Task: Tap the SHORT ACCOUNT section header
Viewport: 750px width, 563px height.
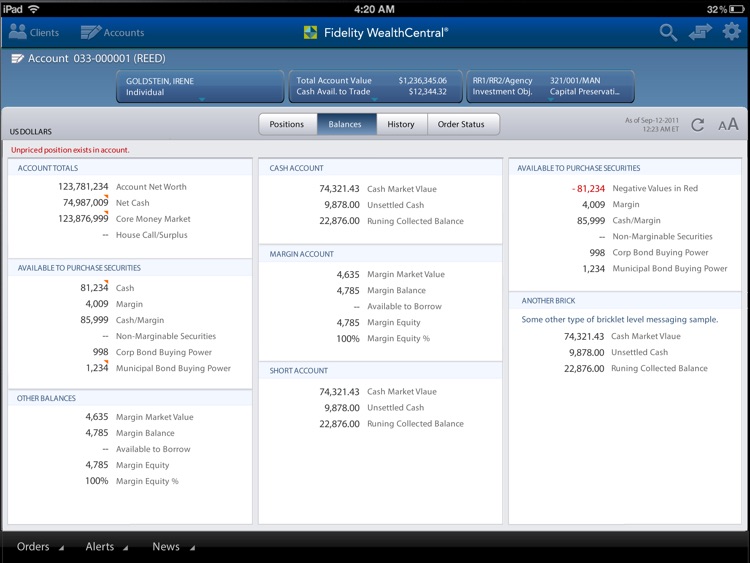Action: (298, 371)
